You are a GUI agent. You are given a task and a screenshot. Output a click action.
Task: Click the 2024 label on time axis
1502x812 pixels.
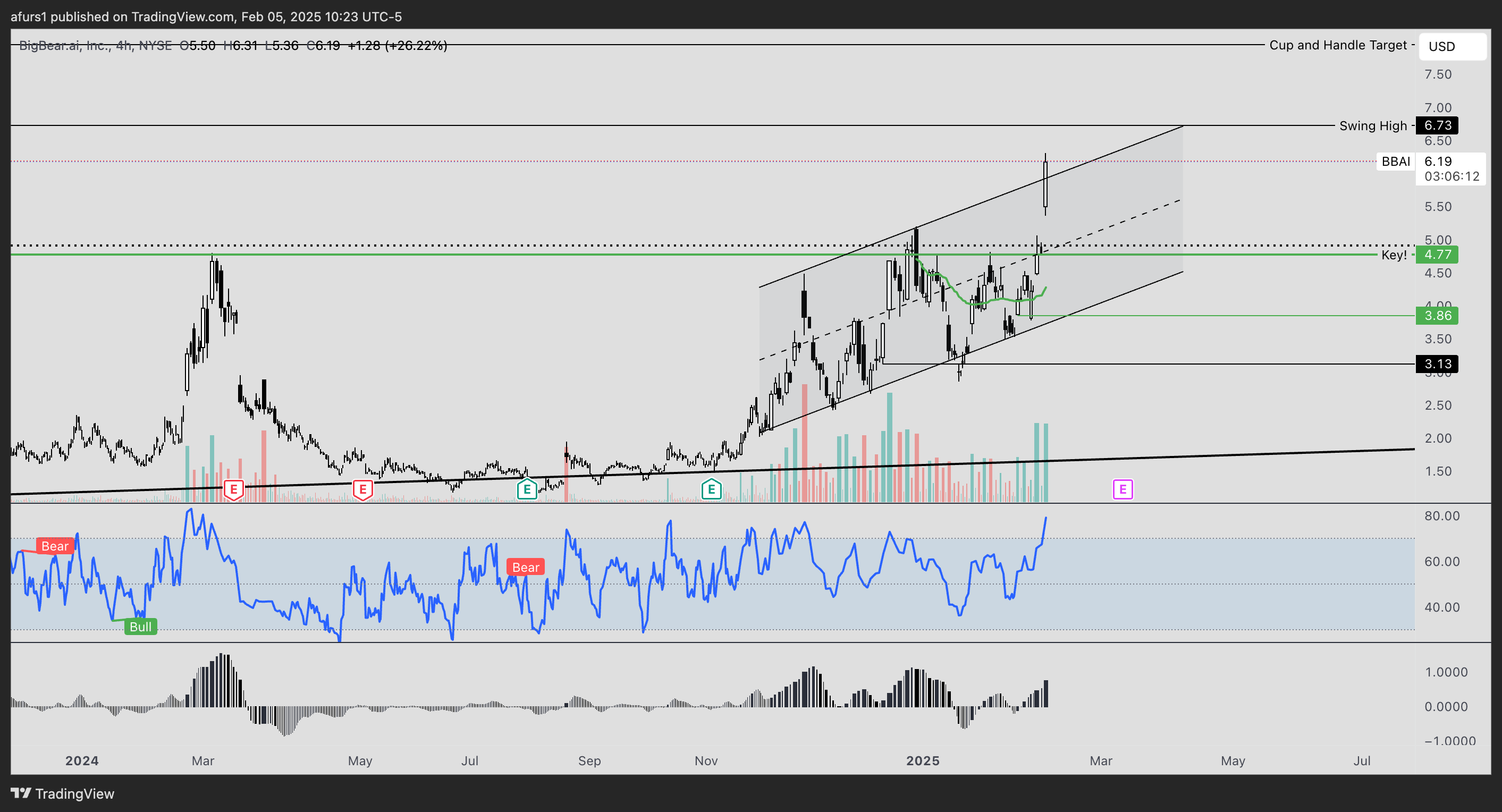[82, 760]
